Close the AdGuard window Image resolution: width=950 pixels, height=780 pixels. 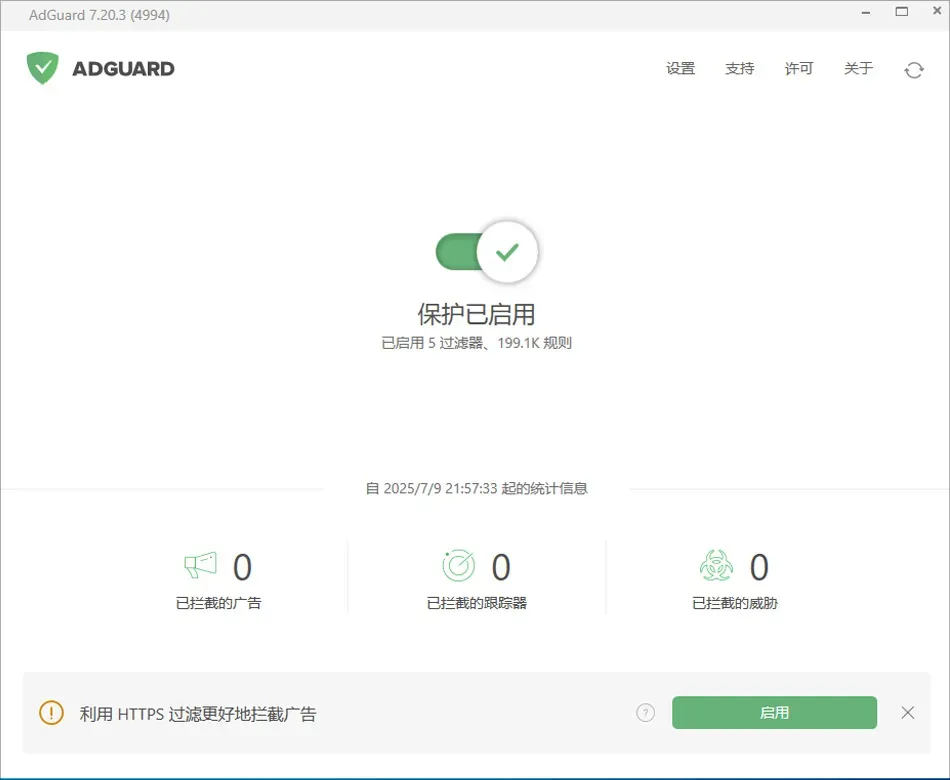click(937, 11)
